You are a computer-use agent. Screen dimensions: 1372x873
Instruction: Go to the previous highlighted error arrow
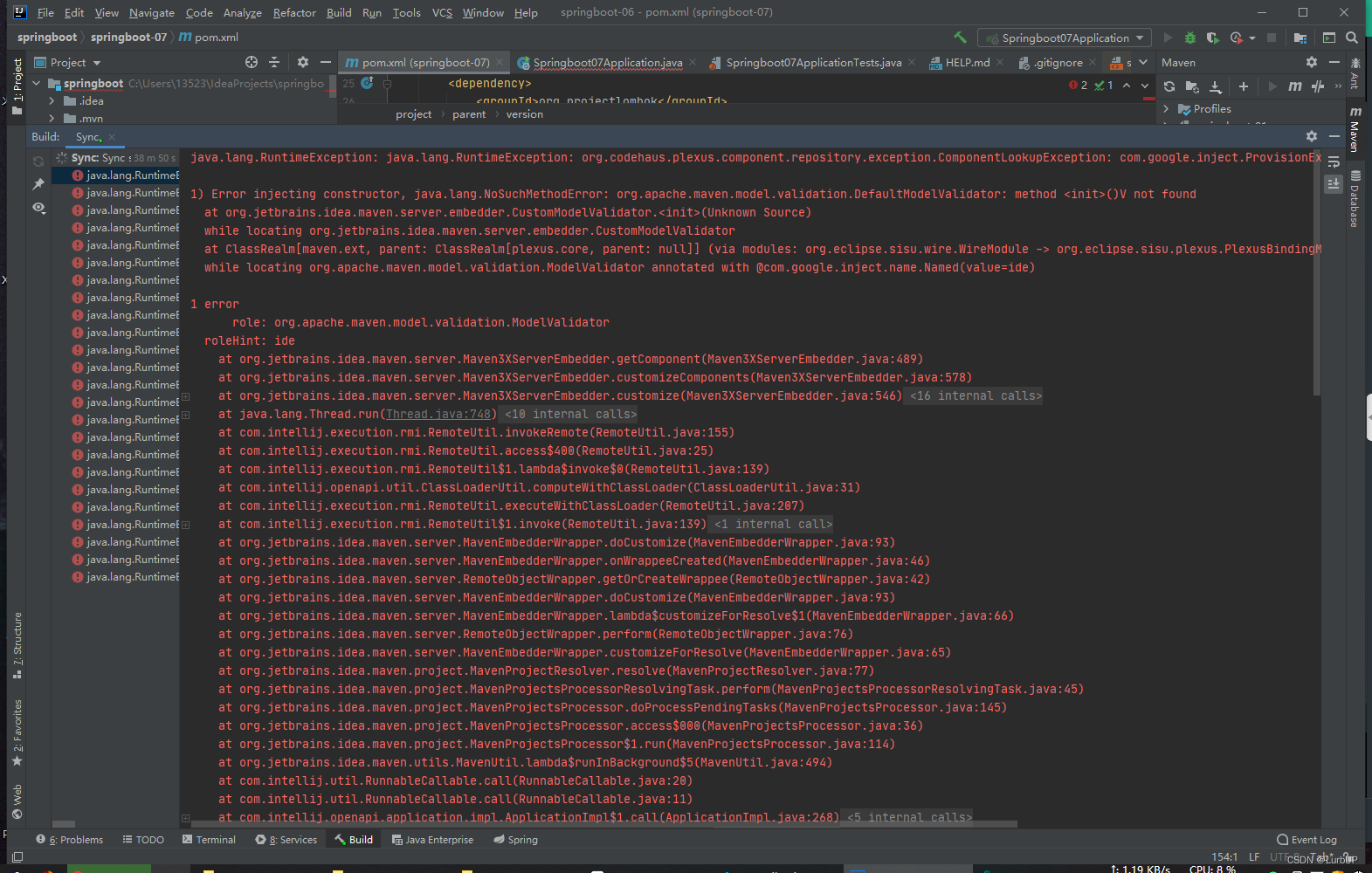1127,86
